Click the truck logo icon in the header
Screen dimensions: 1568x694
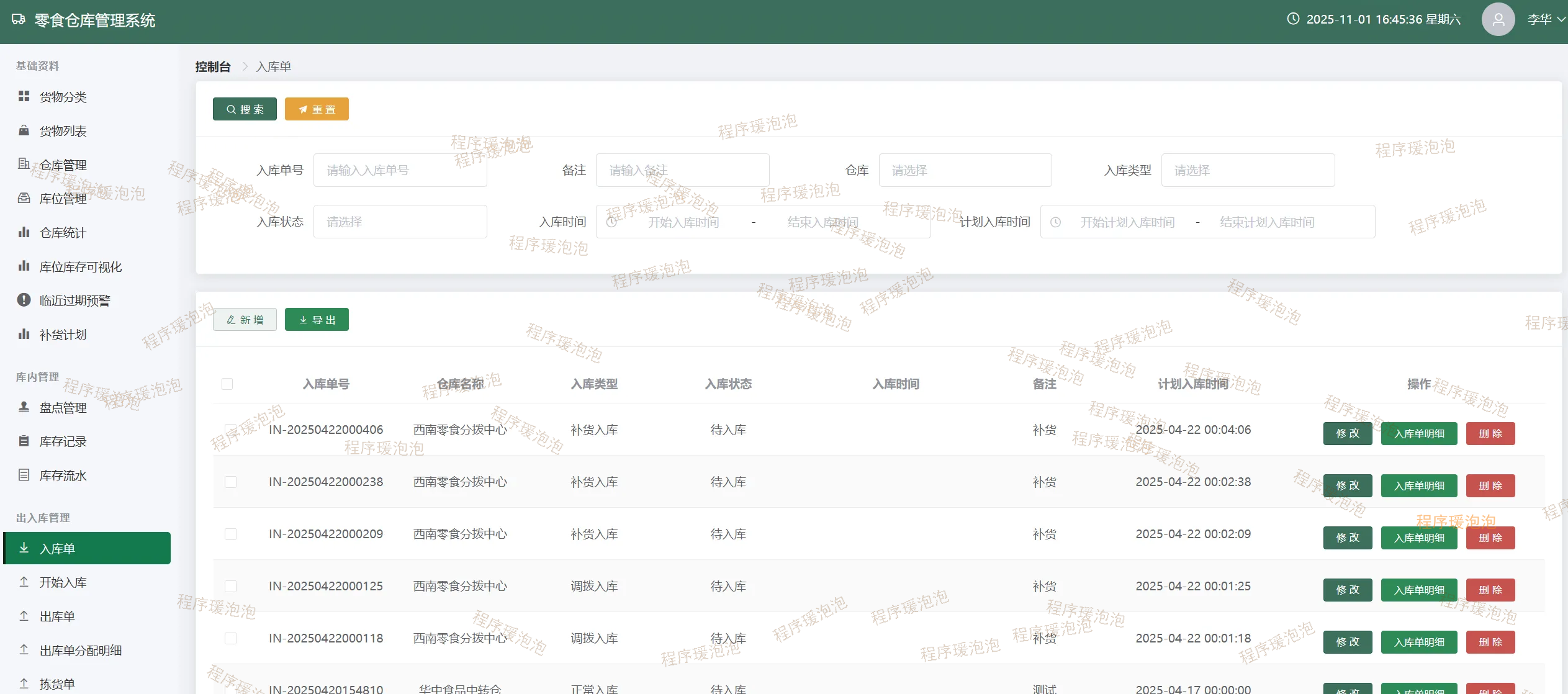[19, 20]
